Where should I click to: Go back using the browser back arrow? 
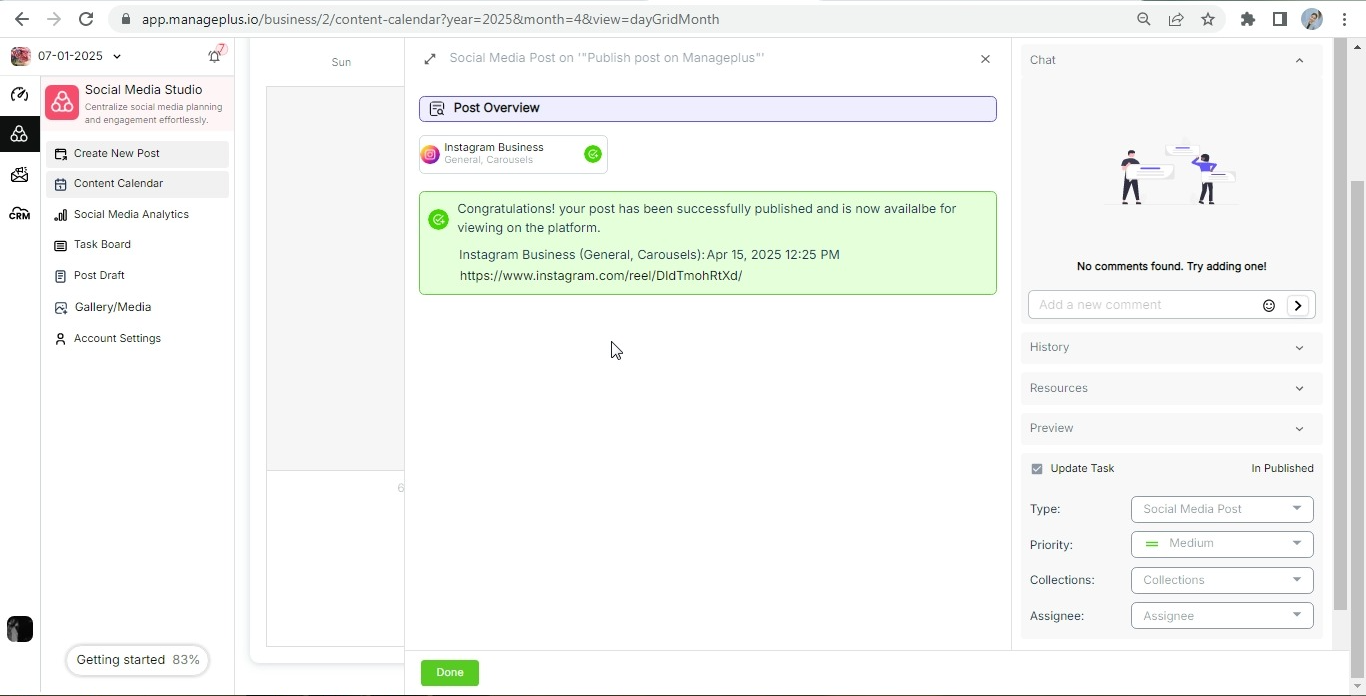coord(22,19)
